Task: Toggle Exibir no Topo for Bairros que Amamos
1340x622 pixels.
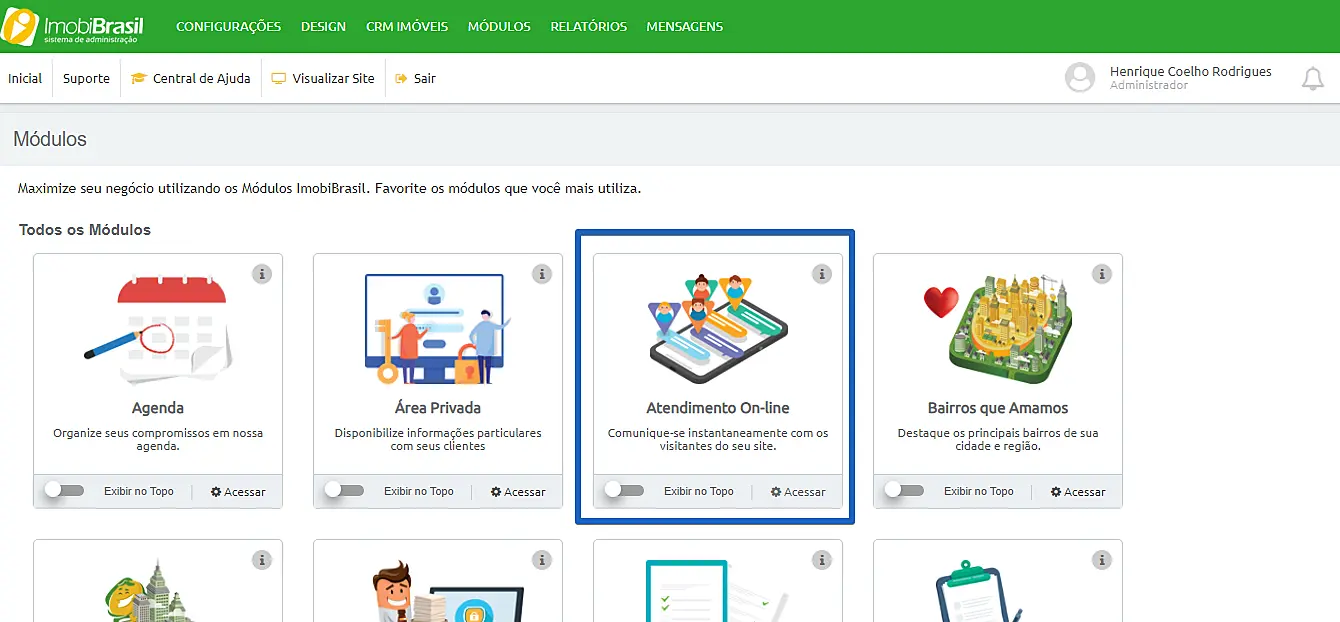Action: pyautogui.click(x=905, y=491)
